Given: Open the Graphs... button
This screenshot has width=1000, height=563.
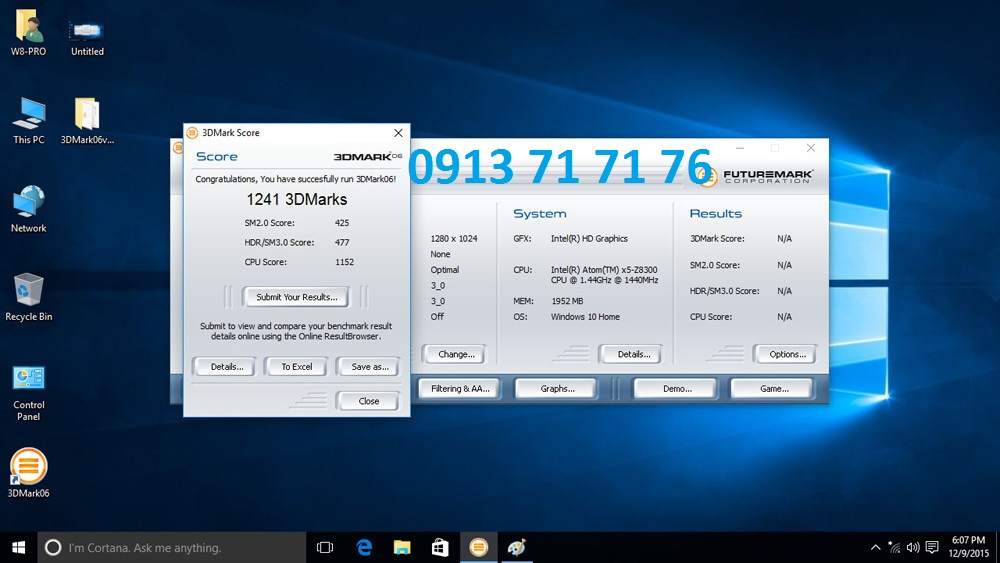Looking at the screenshot, I should click(557, 388).
